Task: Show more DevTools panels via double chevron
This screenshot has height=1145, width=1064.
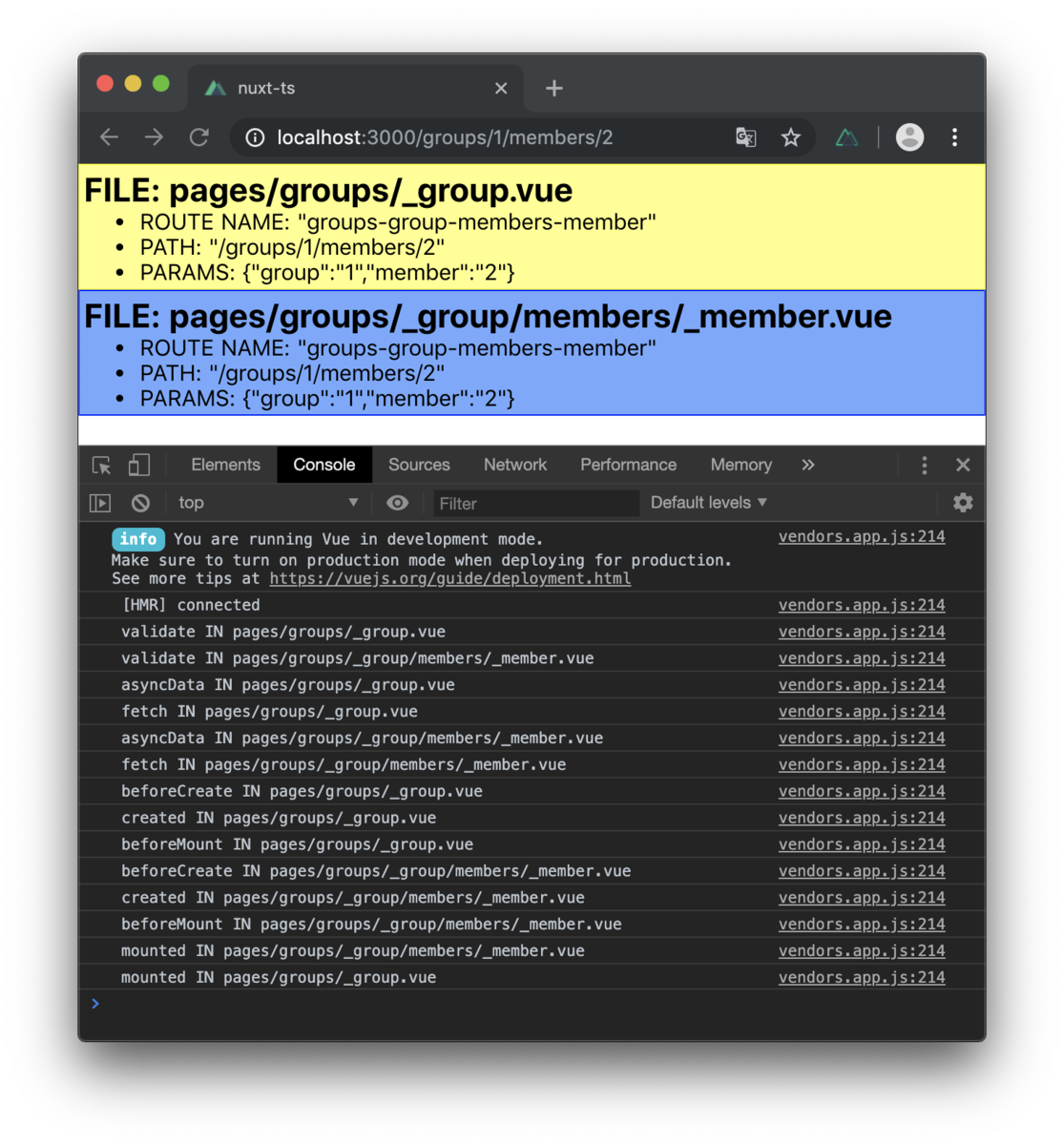Action: pyautogui.click(x=808, y=465)
